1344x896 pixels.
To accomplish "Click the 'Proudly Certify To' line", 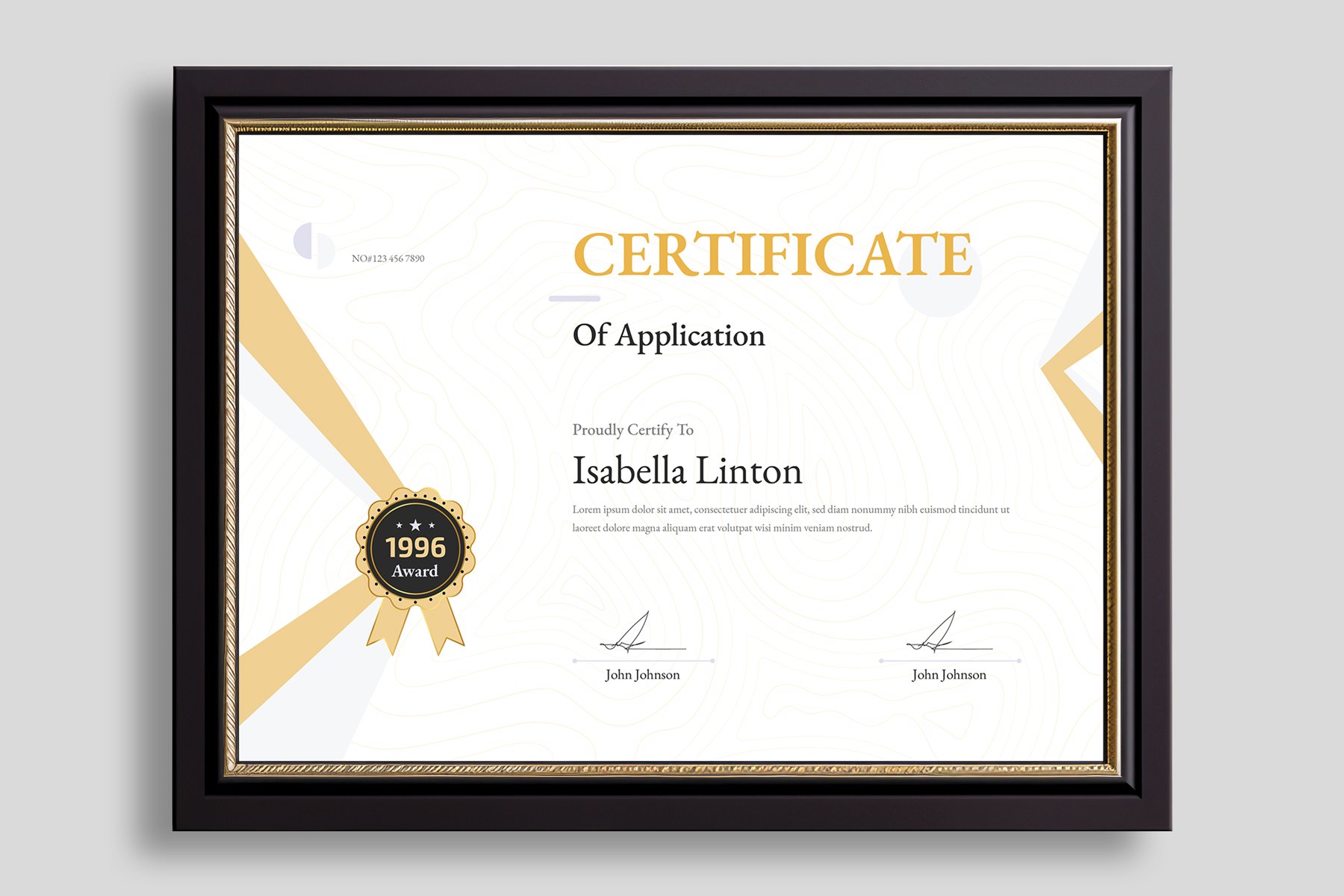I will (633, 430).
